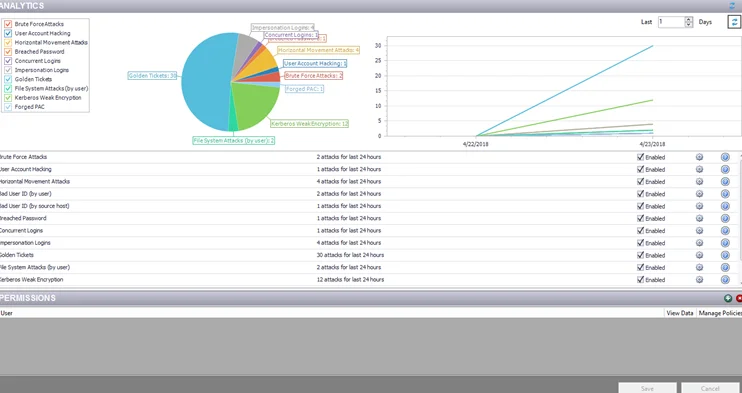Open help for Horizontal Movement Attacks

coord(725,182)
